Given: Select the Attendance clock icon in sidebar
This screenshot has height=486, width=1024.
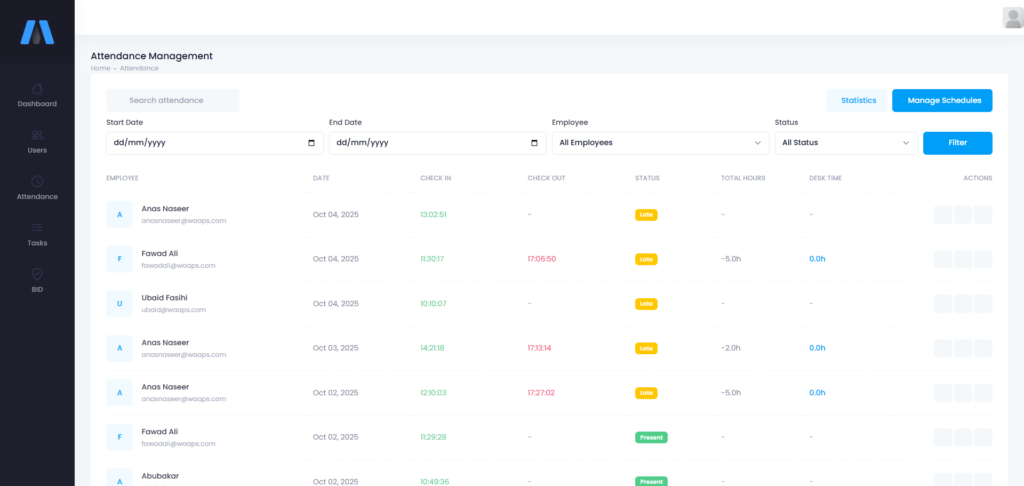Looking at the screenshot, I should click(x=37, y=182).
